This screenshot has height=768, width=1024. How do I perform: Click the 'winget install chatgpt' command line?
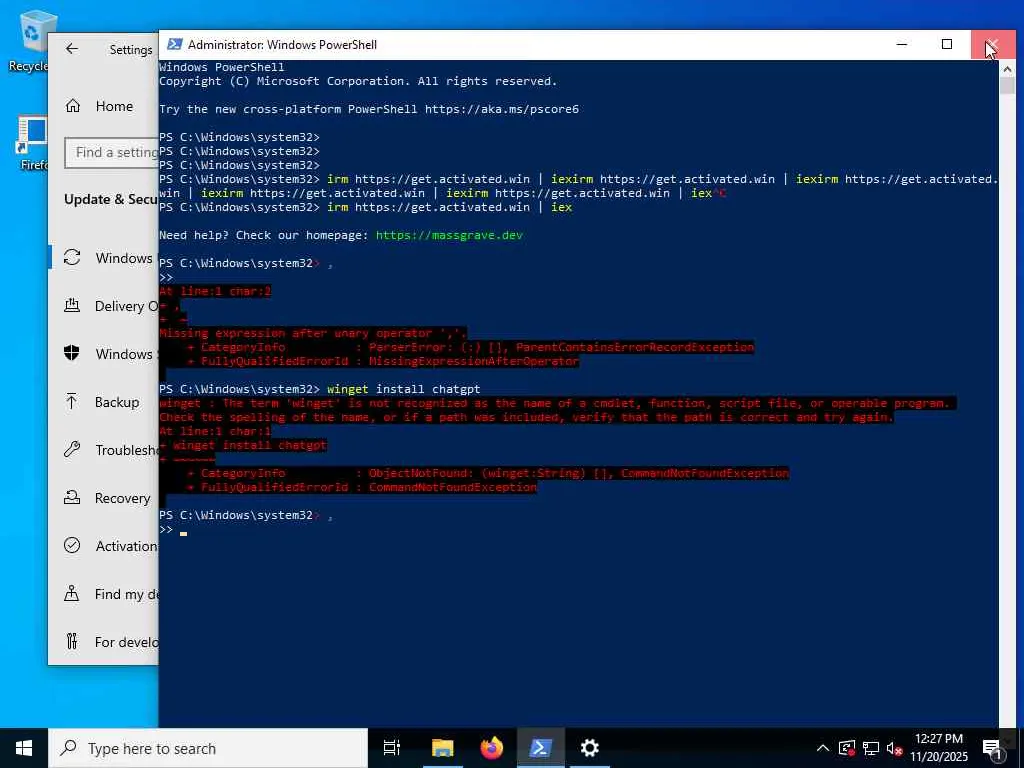[x=404, y=389]
